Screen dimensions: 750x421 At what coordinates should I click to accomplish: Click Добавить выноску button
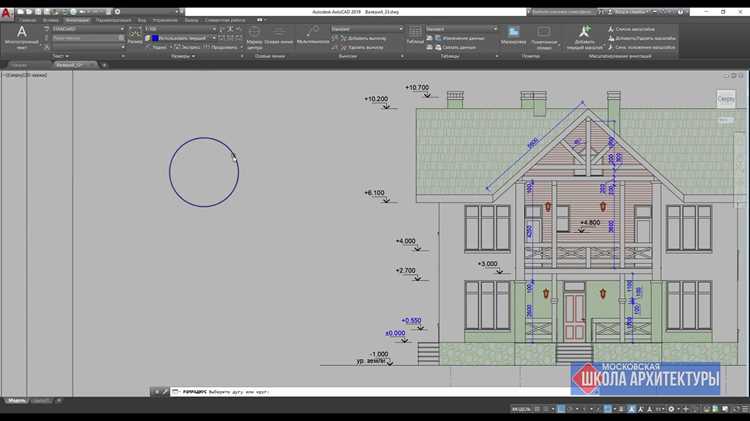click(x=362, y=38)
